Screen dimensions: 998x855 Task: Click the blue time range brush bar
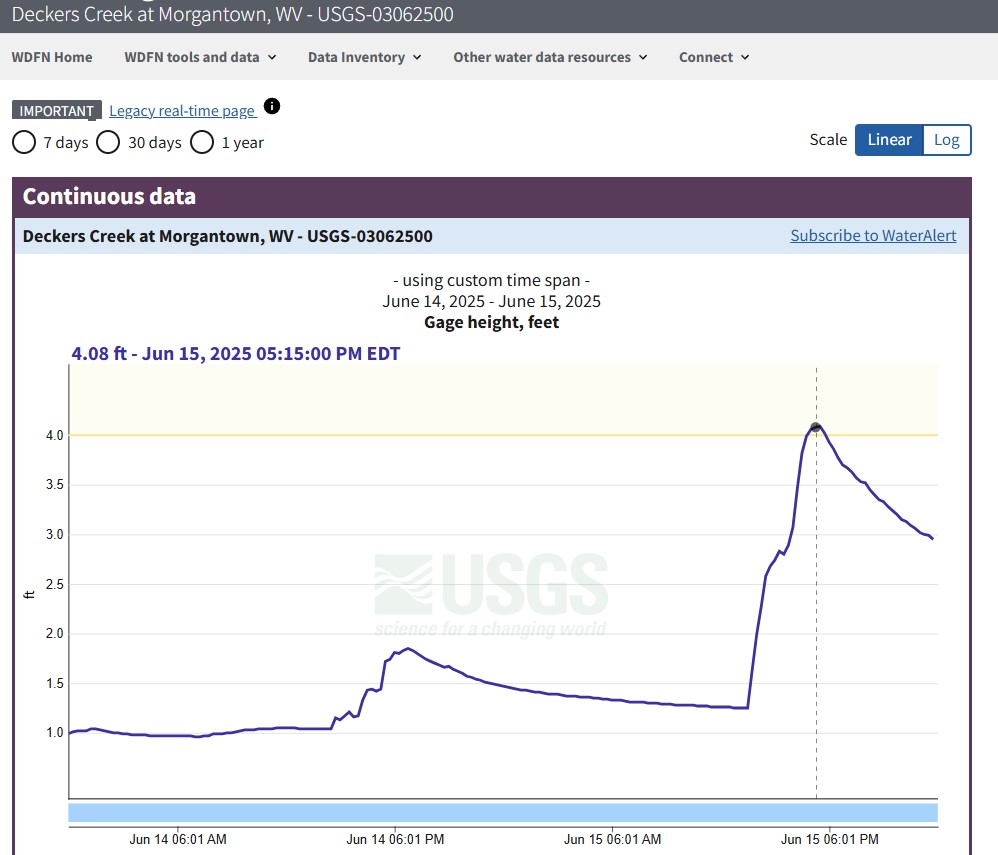coord(502,812)
